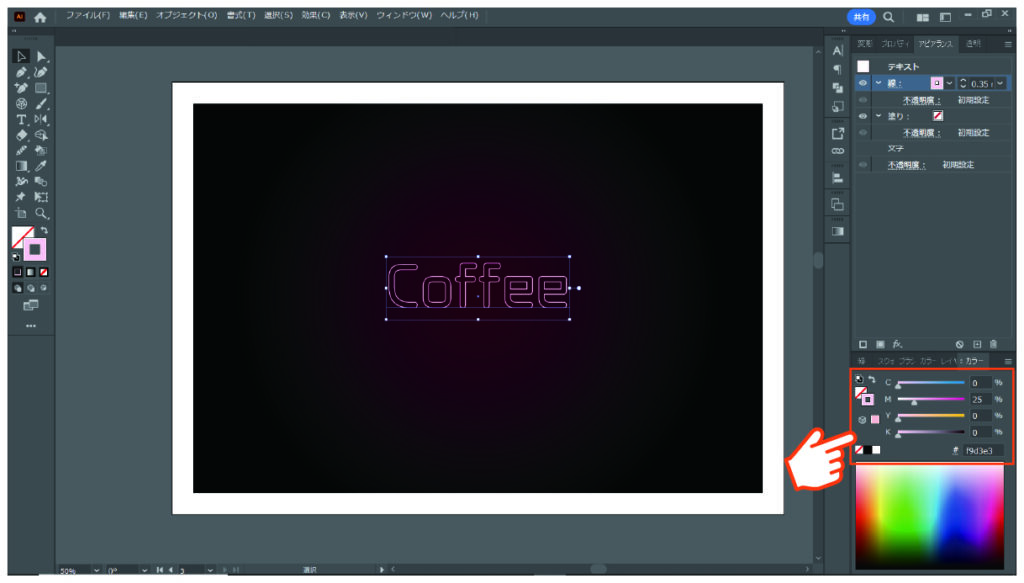This screenshot has height=583, width=1024.
Task: Set Color mode button below fill/stroke
Action: tap(18, 272)
